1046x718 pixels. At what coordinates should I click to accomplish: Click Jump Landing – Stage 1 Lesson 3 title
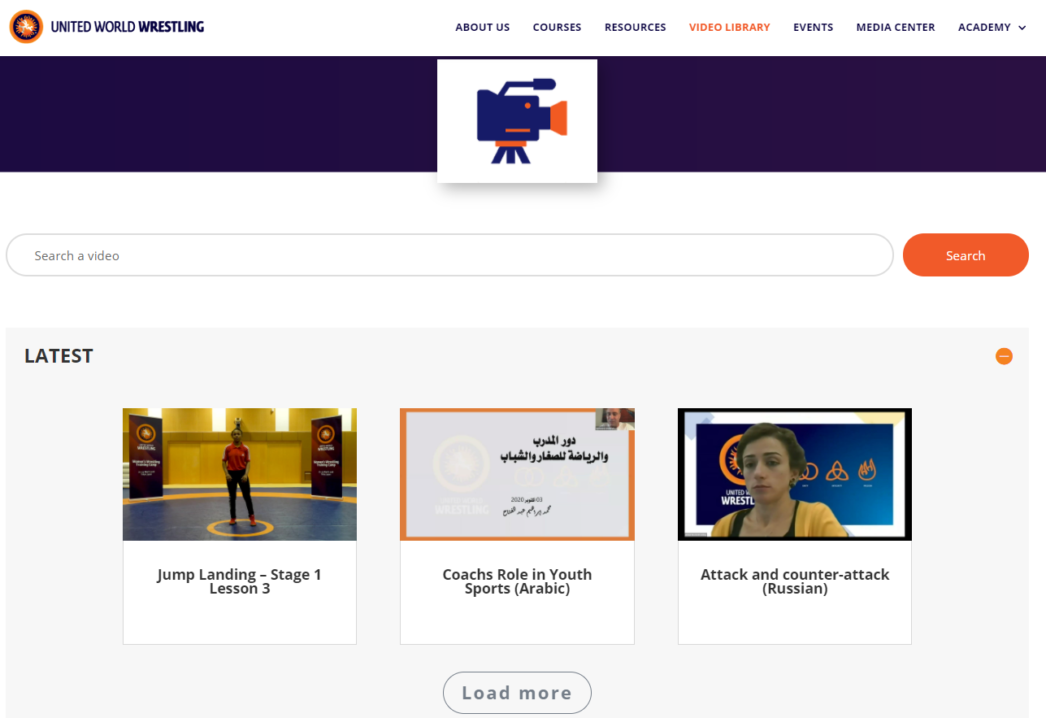pyautogui.click(x=239, y=581)
